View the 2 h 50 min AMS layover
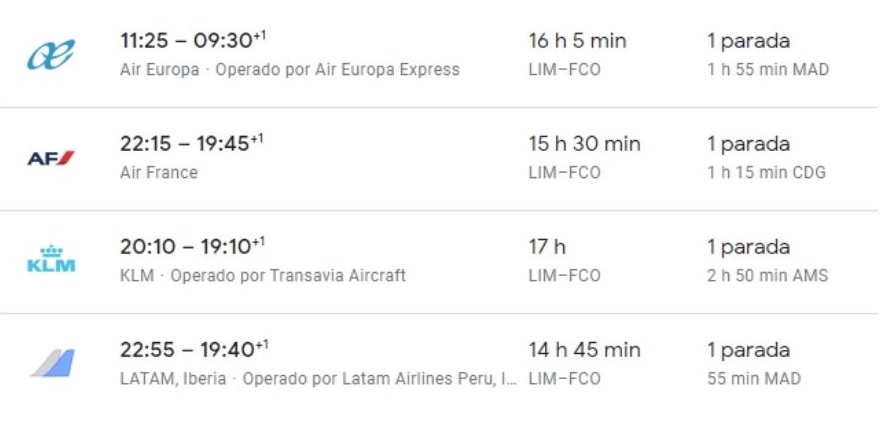This screenshot has width=886, height=433. 767,275
